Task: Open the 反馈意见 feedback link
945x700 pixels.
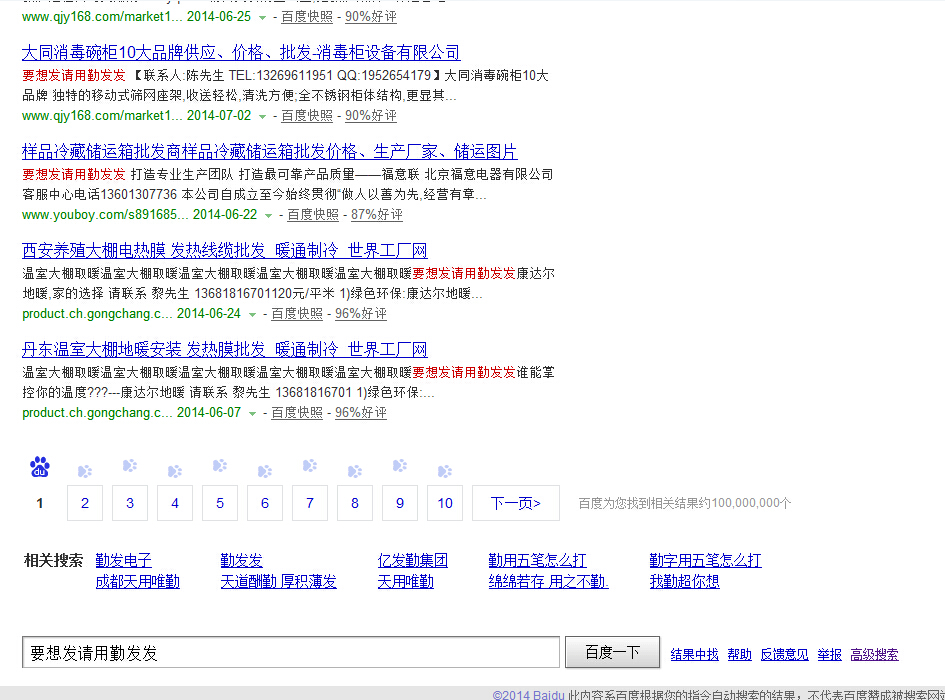Action: point(785,655)
